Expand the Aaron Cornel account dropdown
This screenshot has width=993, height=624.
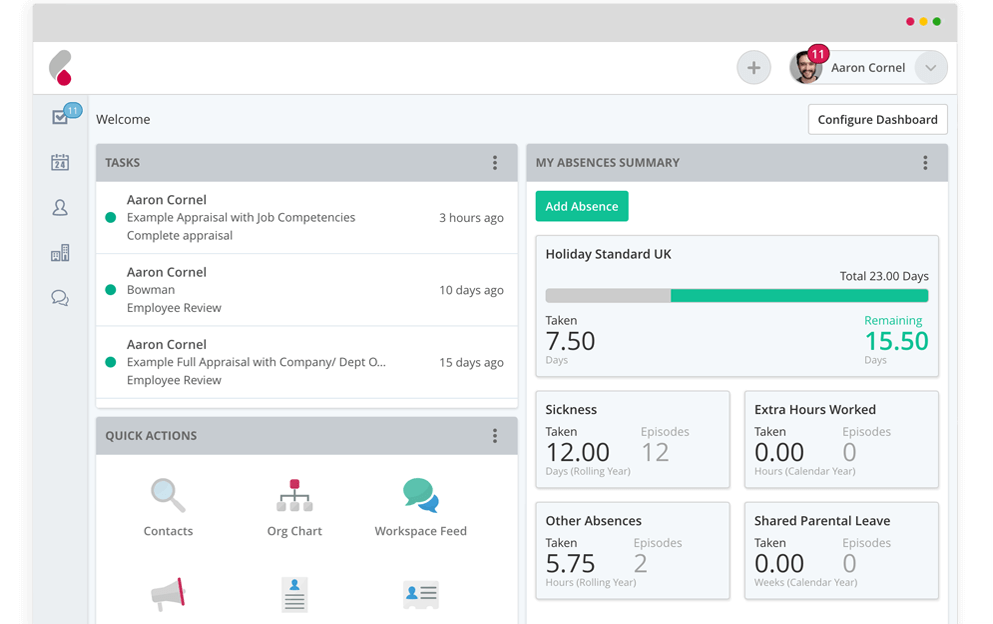[x=930, y=67]
